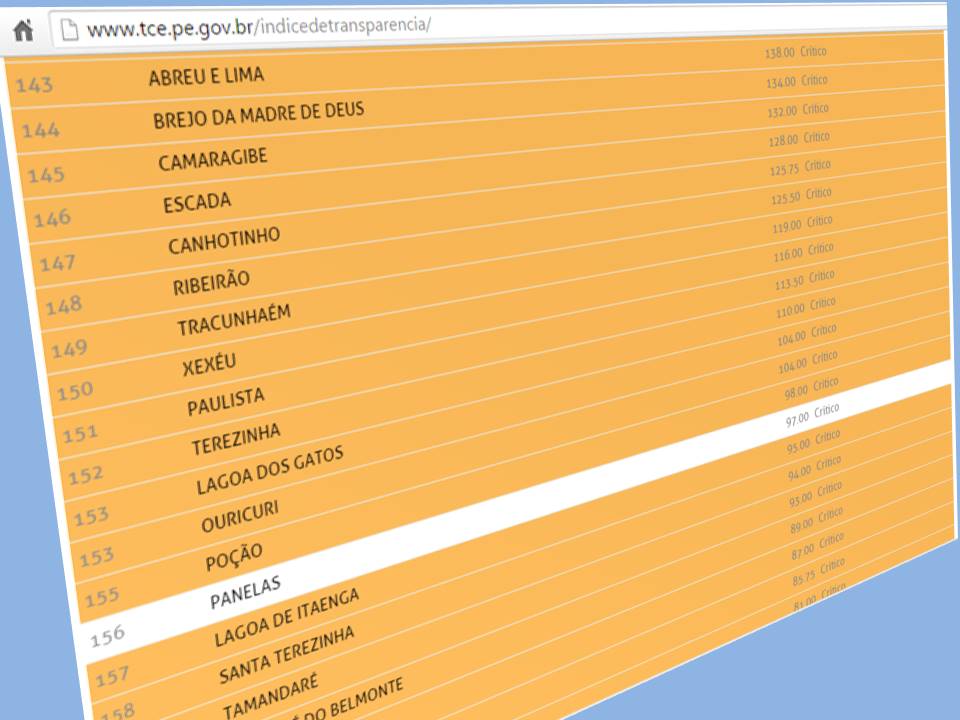Click on CAMARAGIBE in the ranking list
Viewport: 960px width, 720px height.
(x=213, y=159)
